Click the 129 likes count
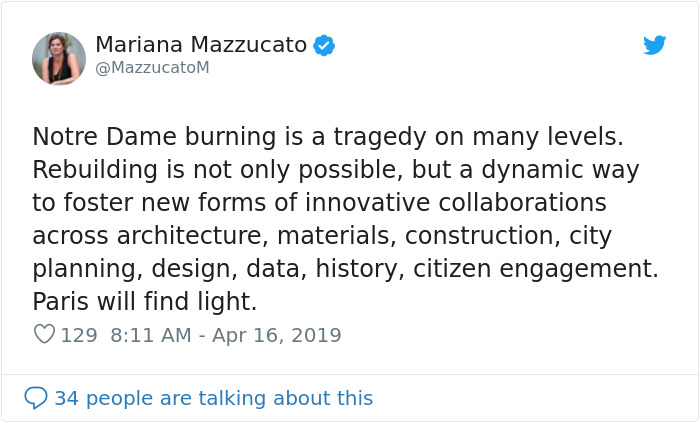This screenshot has width=700, height=423. [79, 335]
